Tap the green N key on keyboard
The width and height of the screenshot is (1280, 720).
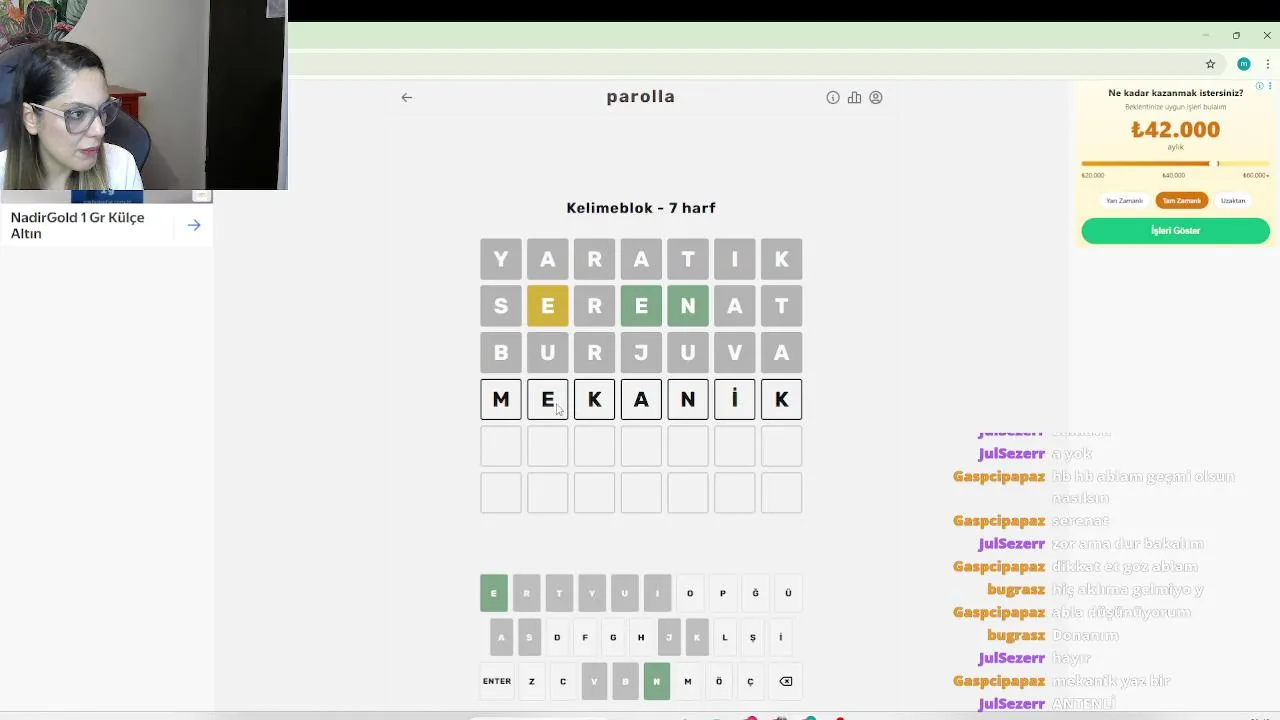tap(657, 681)
